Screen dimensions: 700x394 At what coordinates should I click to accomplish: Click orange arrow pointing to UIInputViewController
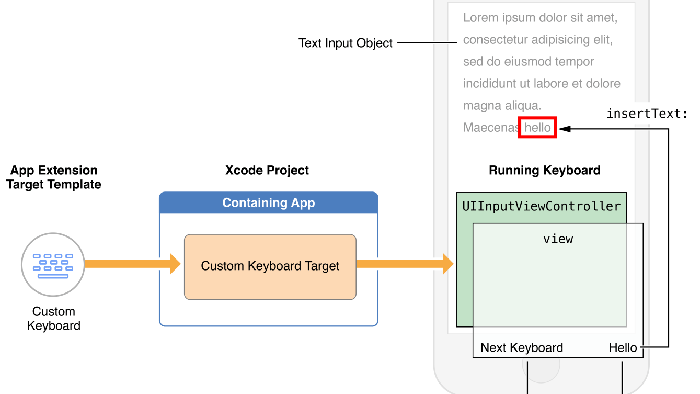405,264
